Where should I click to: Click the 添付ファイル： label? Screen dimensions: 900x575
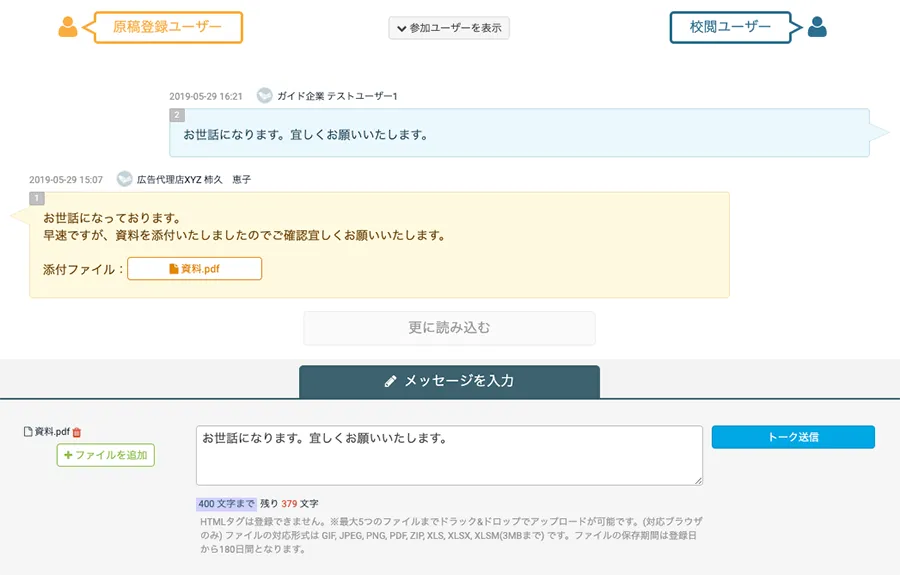click(84, 269)
